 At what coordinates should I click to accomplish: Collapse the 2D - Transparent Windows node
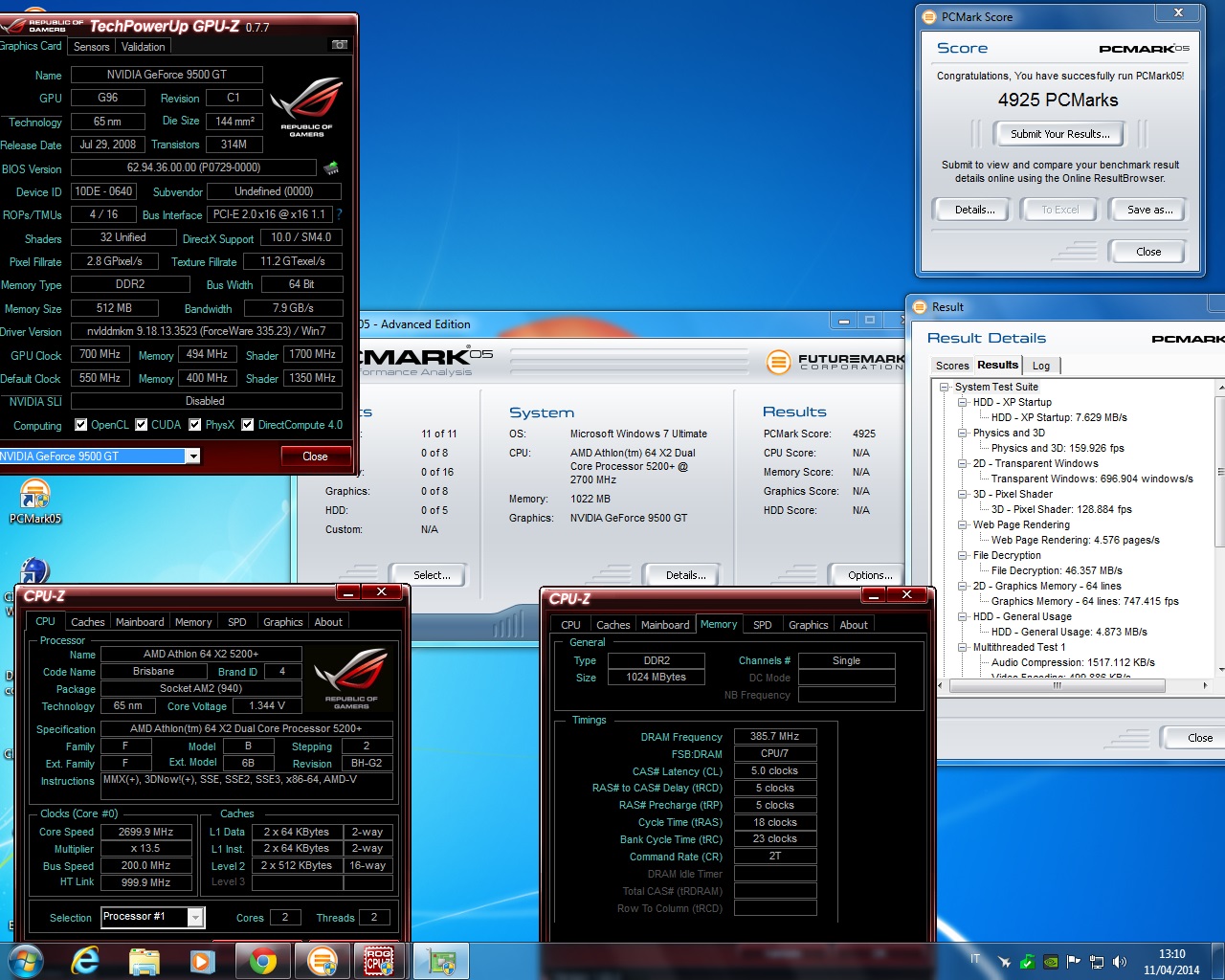963,463
